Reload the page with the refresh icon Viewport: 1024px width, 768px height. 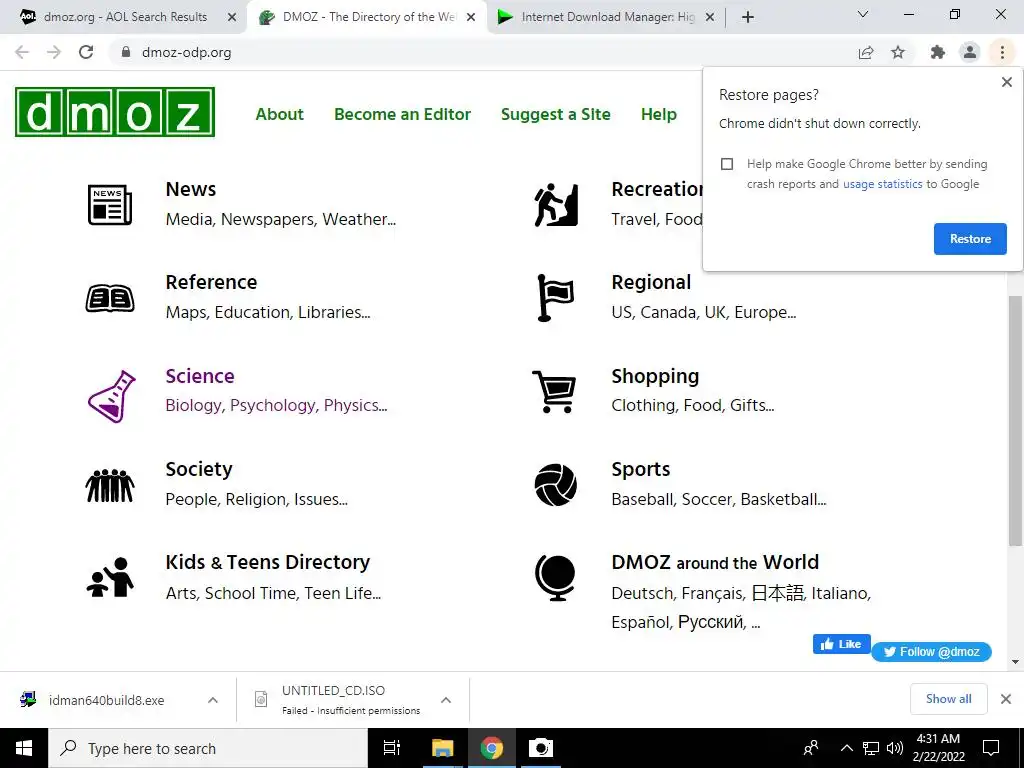(x=86, y=52)
